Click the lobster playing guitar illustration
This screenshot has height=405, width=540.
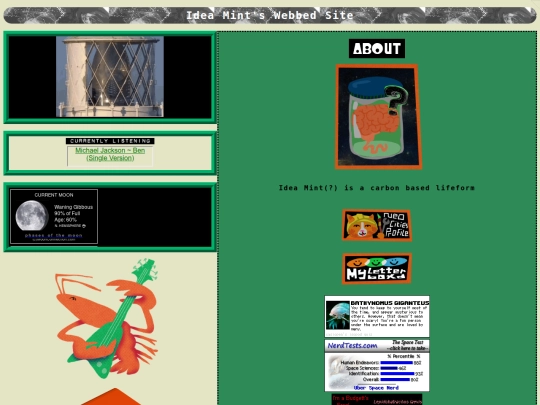(107, 319)
